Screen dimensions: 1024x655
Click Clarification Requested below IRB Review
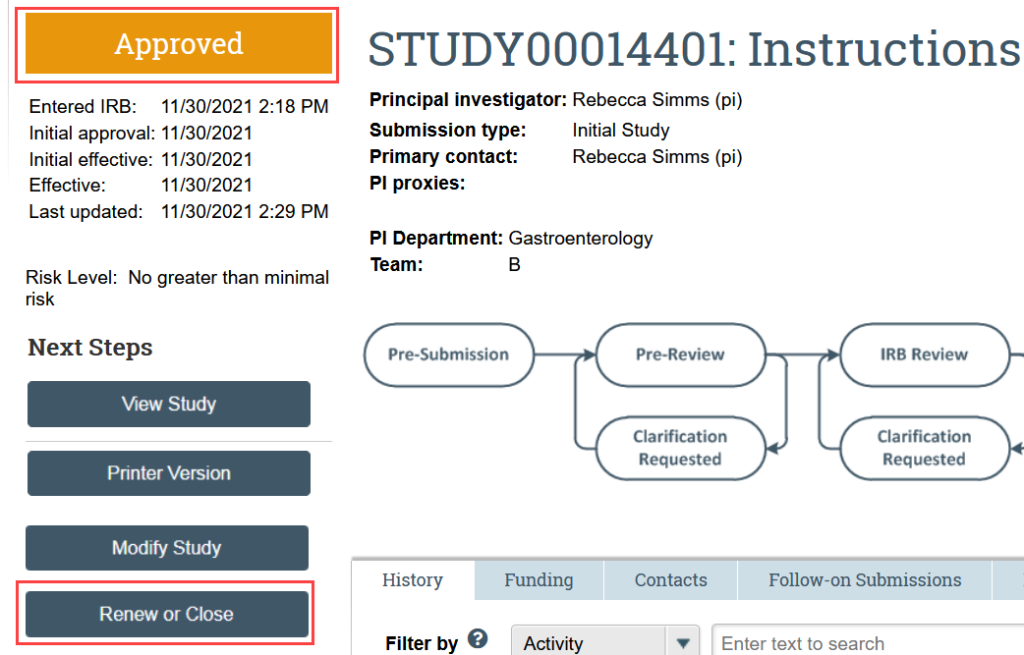click(x=923, y=448)
